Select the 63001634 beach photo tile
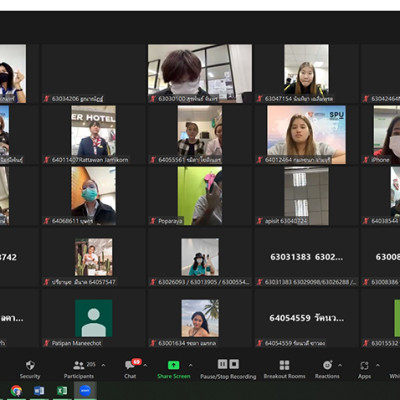The image size is (400, 400). point(200,318)
